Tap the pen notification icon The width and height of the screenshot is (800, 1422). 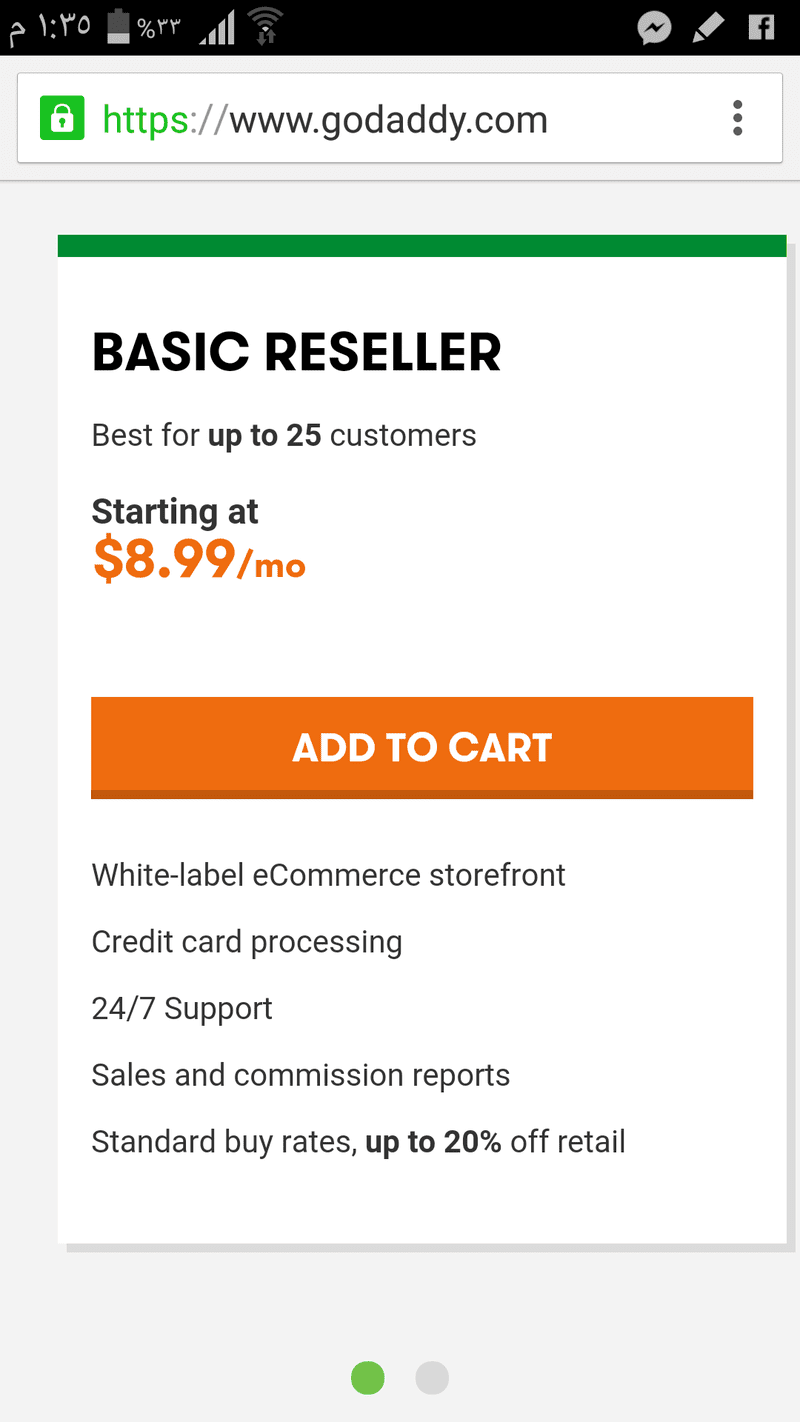[x=708, y=28]
